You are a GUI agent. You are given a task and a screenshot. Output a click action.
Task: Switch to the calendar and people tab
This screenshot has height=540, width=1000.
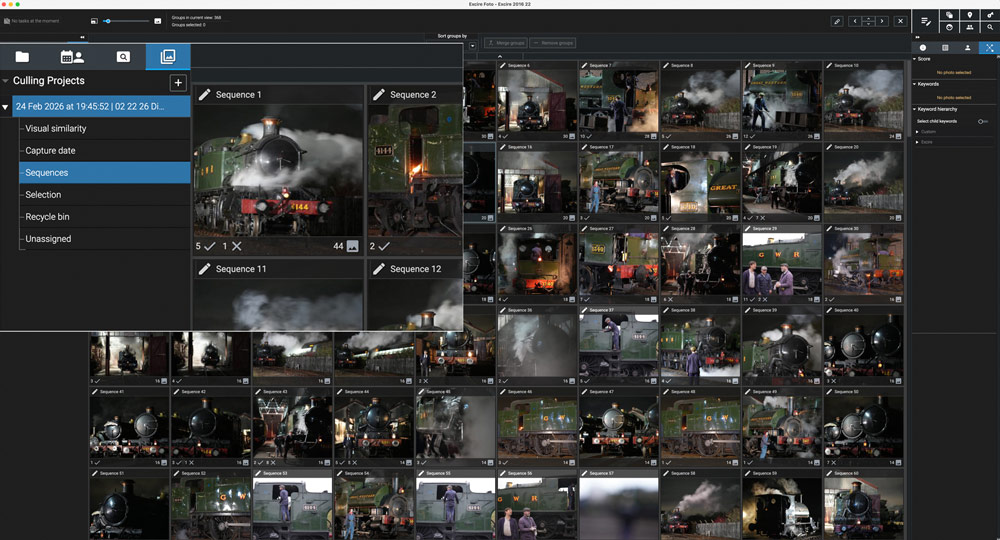[x=72, y=57]
